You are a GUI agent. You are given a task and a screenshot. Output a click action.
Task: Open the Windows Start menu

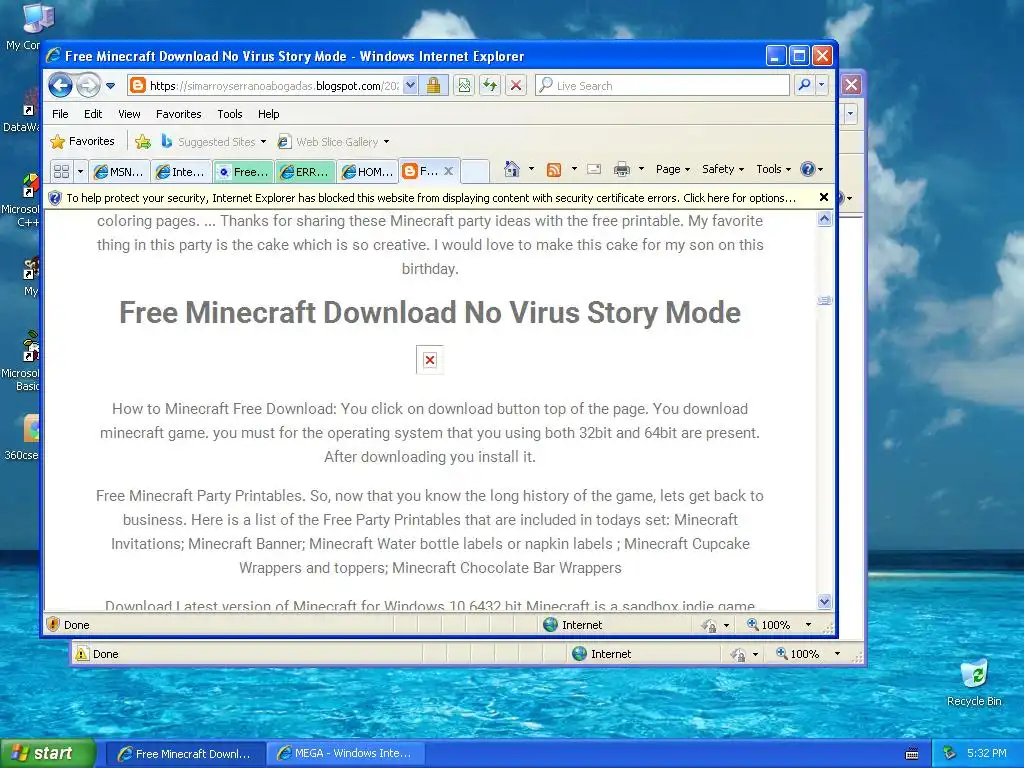coord(48,753)
